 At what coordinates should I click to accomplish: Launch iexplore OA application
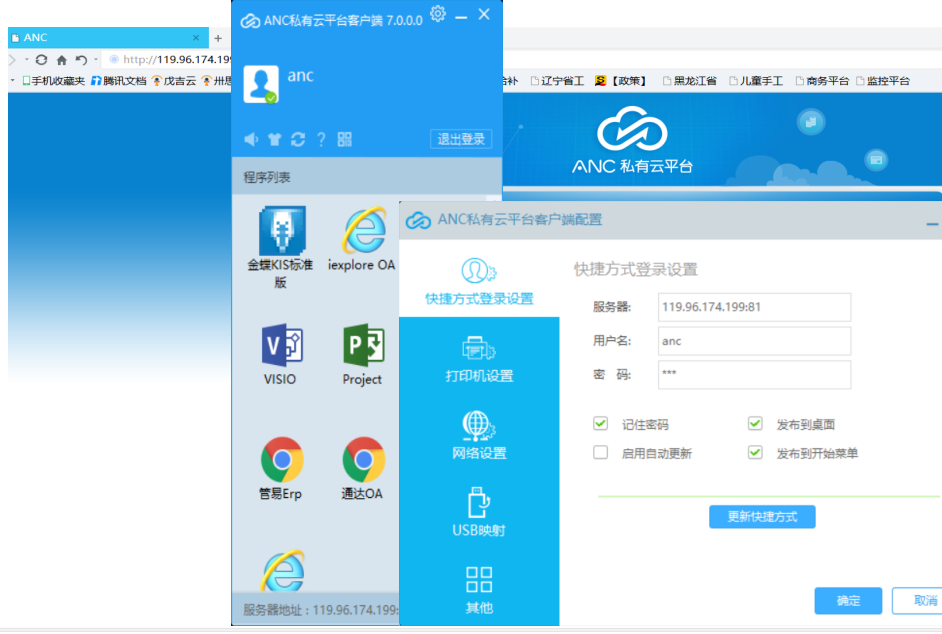362,239
